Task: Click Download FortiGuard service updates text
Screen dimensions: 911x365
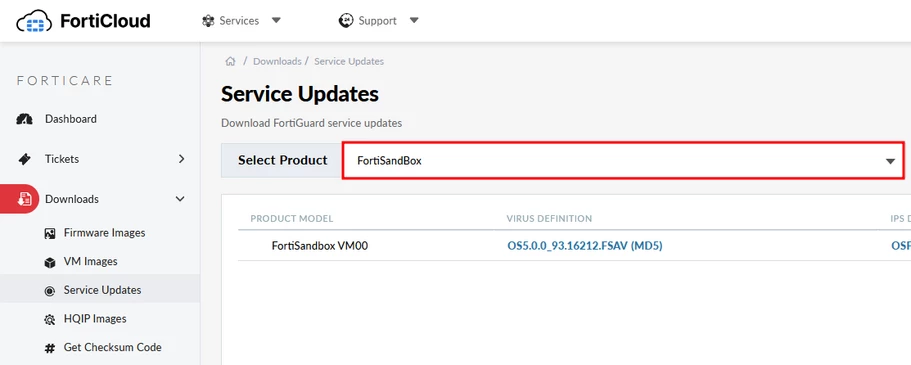Action: pyautogui.click(x=311, y=123)
